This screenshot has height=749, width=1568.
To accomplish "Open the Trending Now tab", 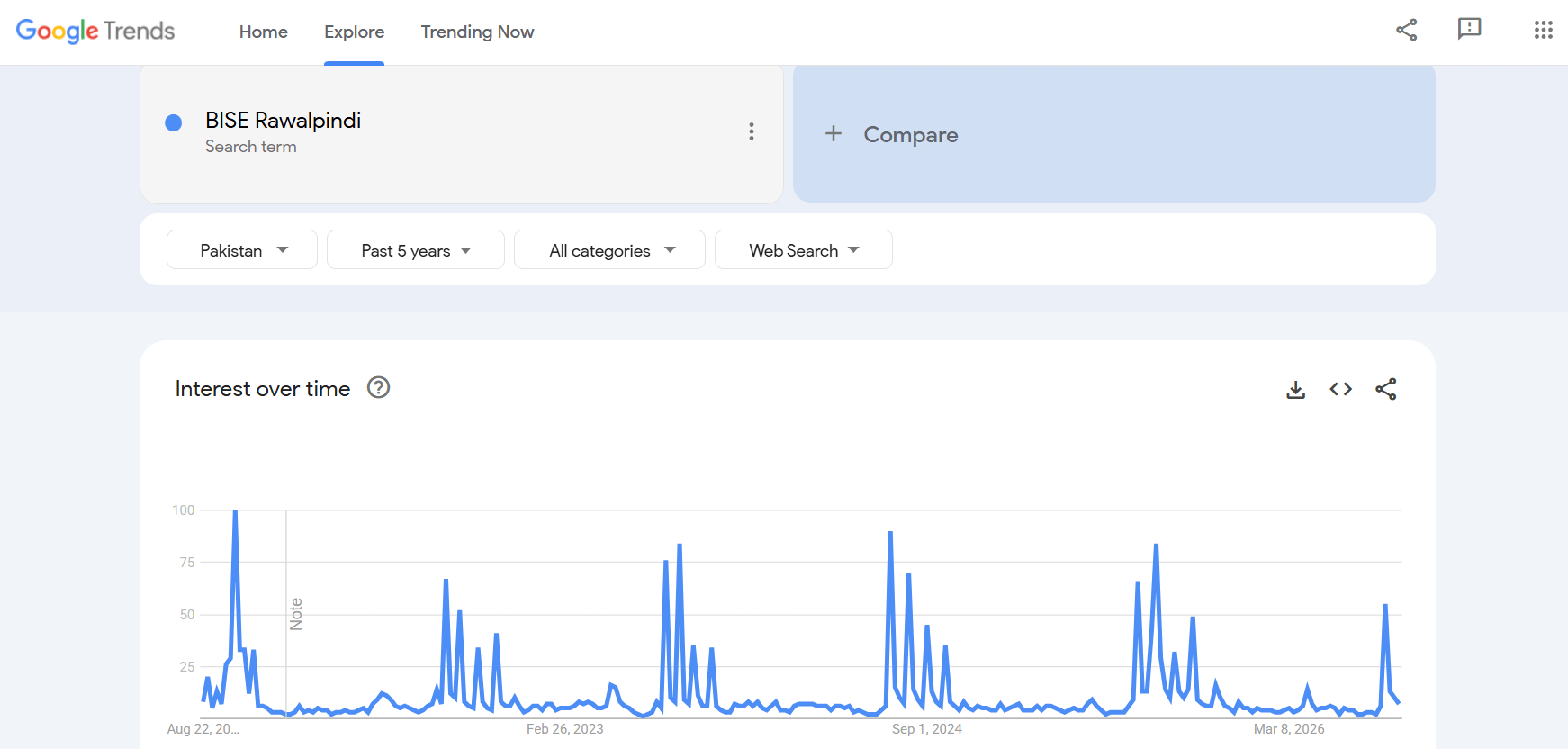I will (x=477, y=32).
